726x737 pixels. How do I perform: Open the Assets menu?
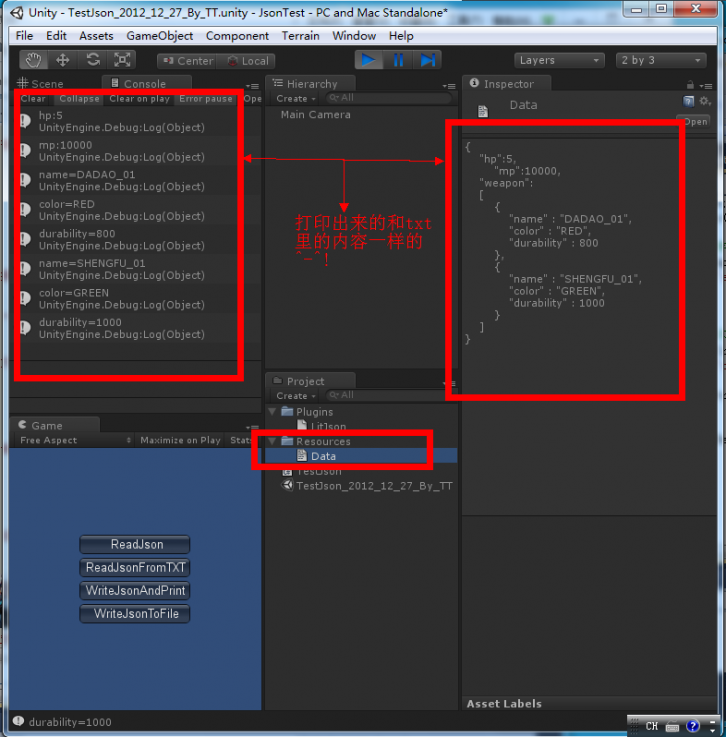pyautogui.click(x=96, y=36)
